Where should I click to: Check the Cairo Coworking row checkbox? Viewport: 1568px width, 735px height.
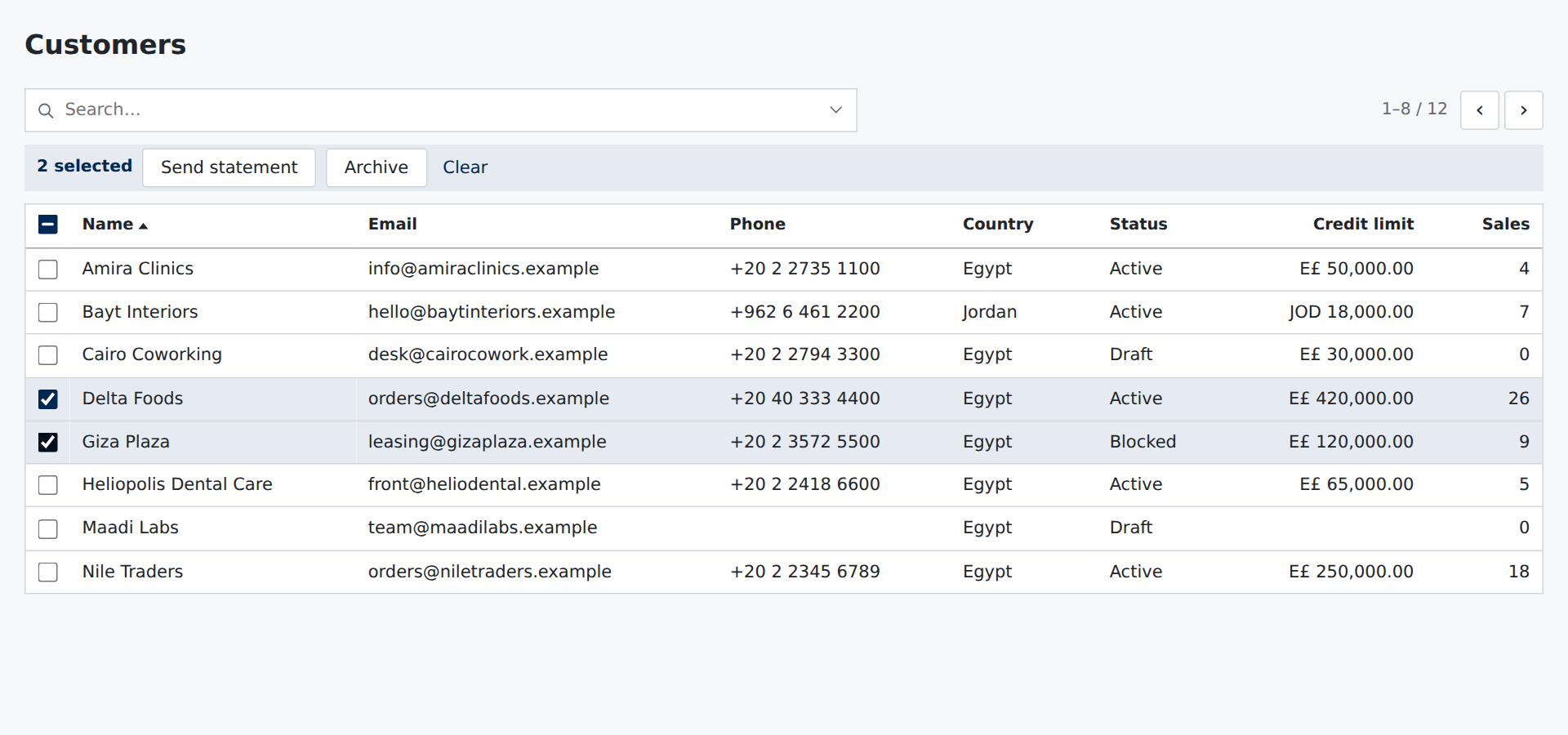(48, 355)
